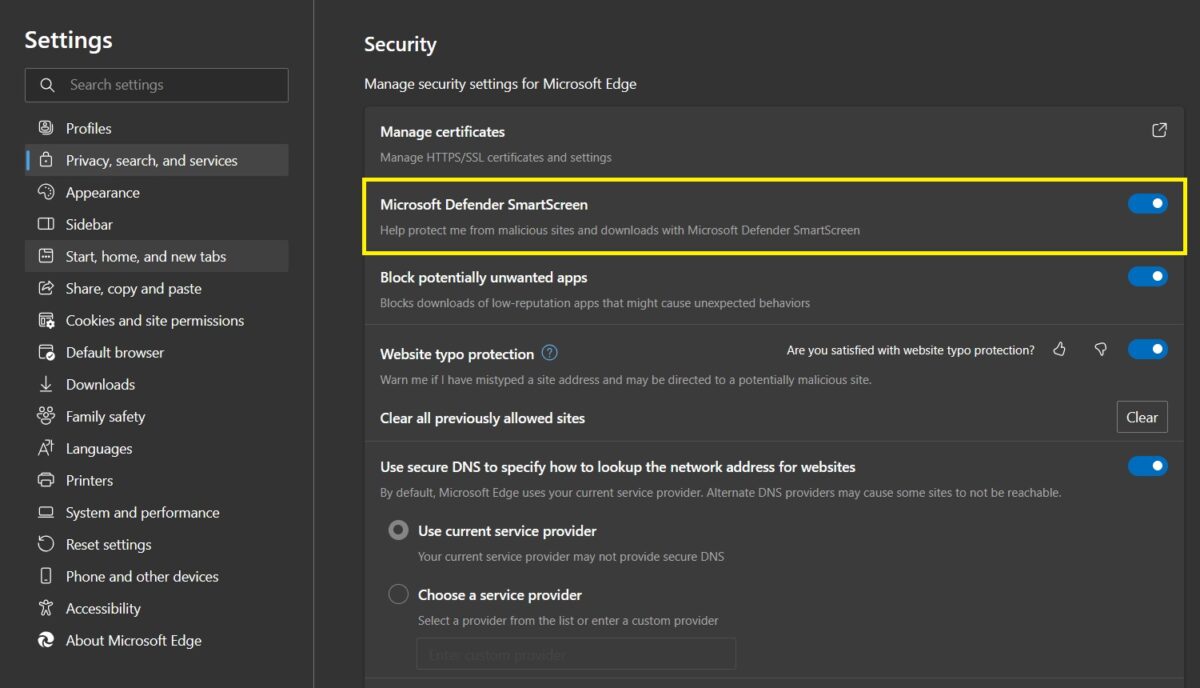Open Appearance settings page
Viewport: 1200px width, 688px height.
tap(157, 192)
